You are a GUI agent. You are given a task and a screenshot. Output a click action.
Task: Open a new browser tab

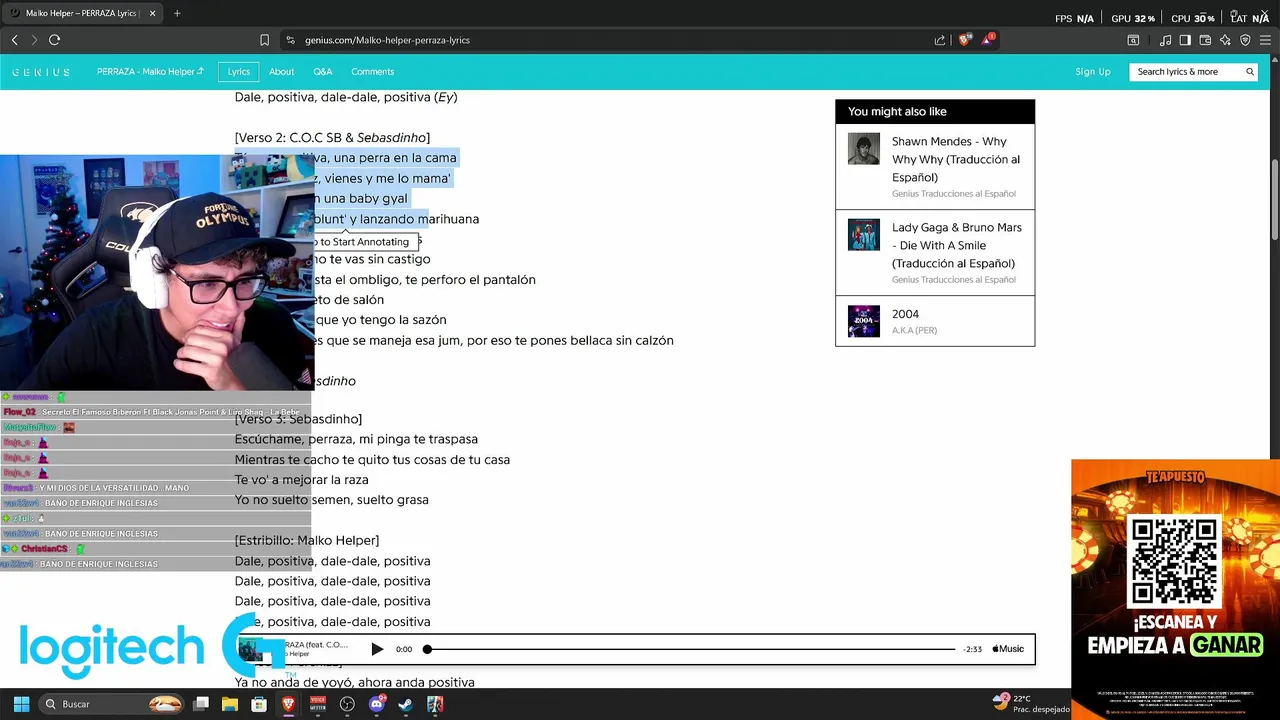point(177,13)
